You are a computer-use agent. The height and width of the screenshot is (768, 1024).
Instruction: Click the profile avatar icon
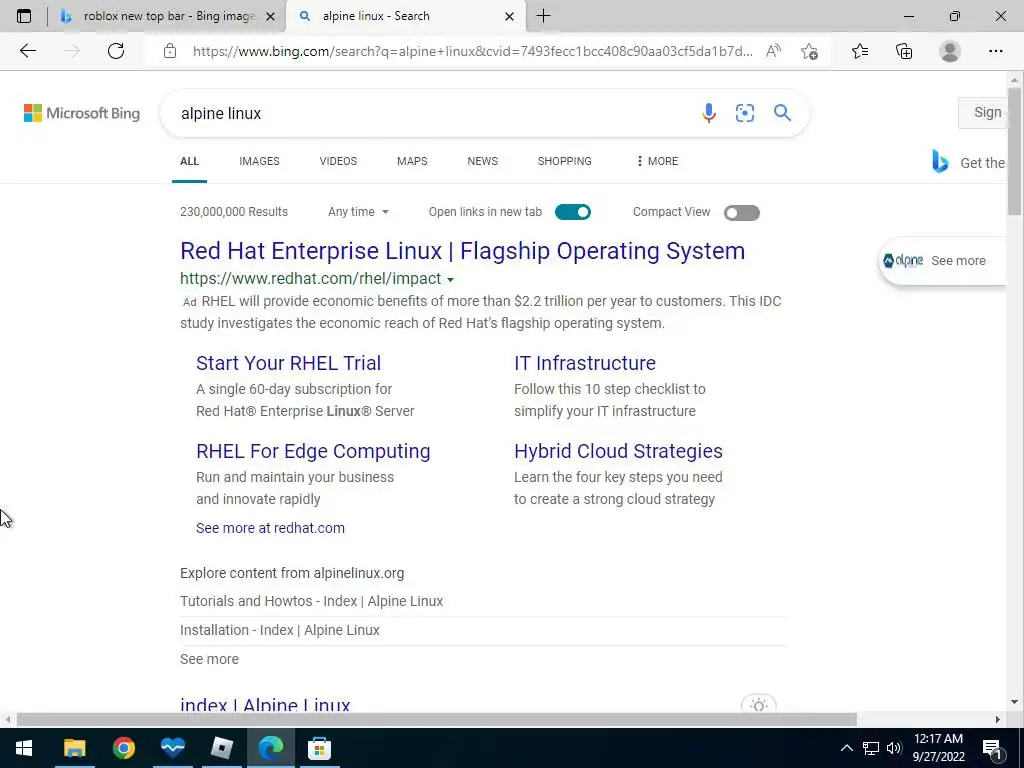pyautogui.click(x=950, y=51)
